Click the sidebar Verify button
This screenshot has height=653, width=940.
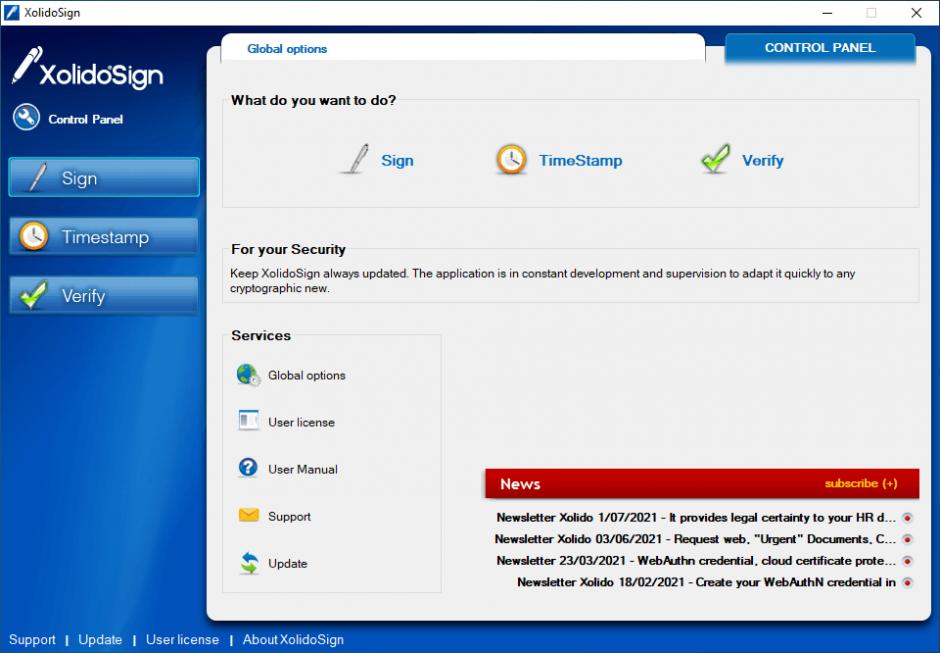point(104,295)
